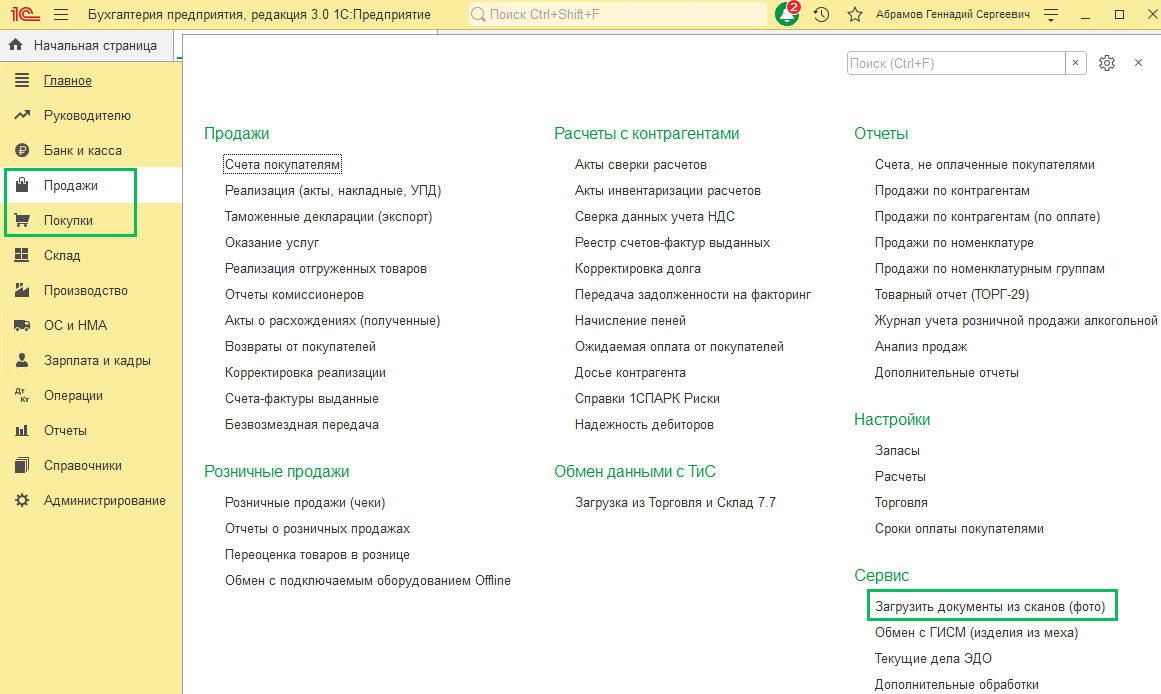The image size is (1161, 694).
Task: Open the Администрирование section label
Action: [104, 500]
